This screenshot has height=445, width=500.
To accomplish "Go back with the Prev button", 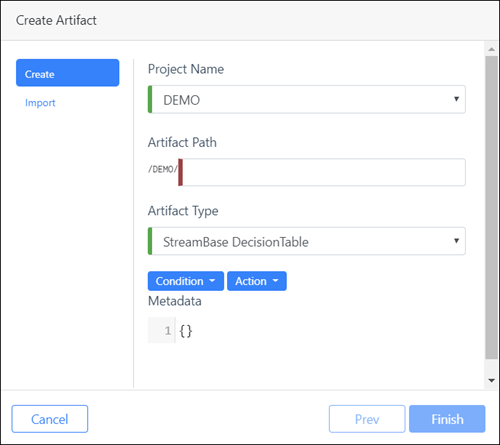I will tap(367, 419).
